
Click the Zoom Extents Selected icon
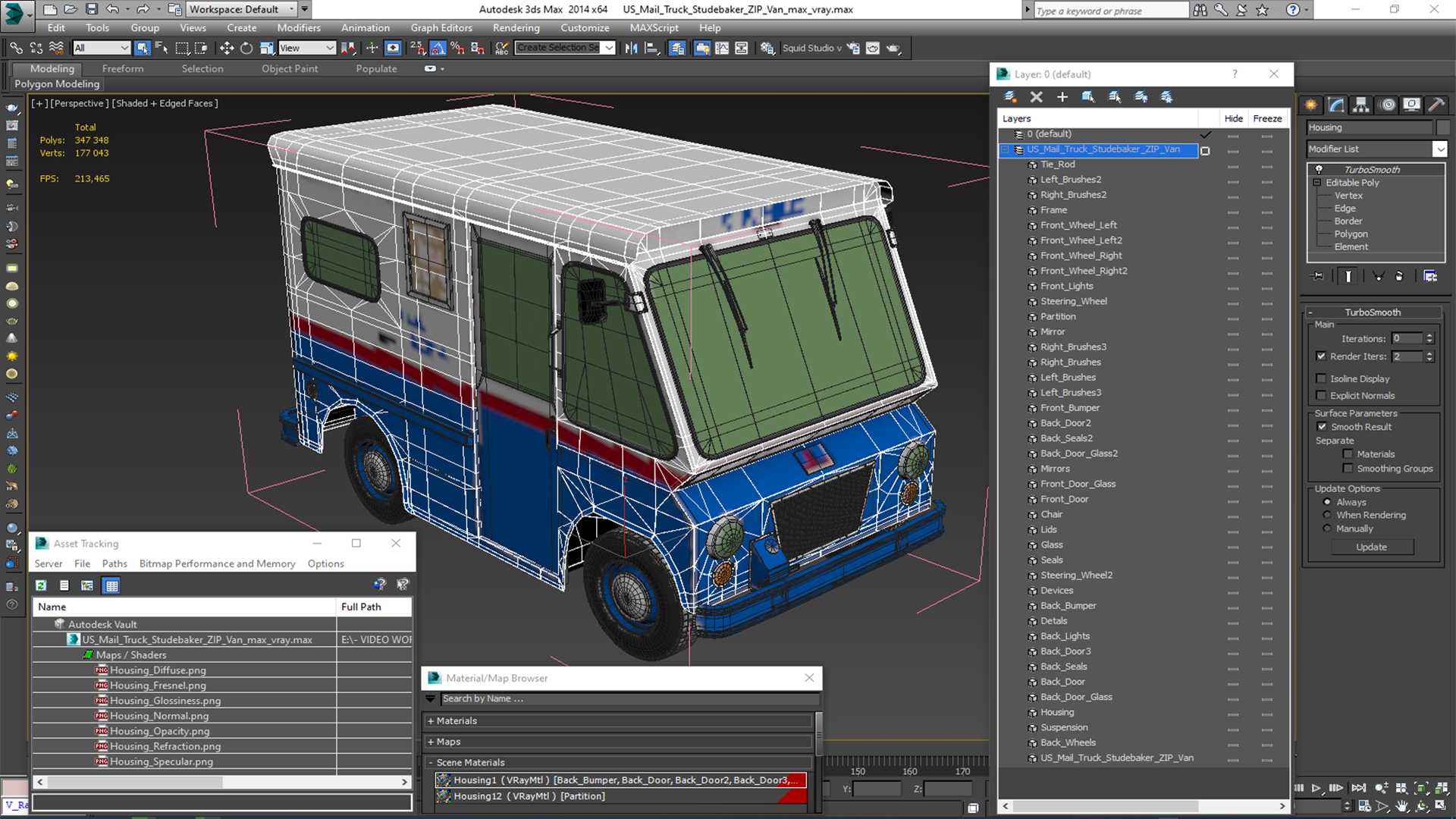click(1422, 789)
